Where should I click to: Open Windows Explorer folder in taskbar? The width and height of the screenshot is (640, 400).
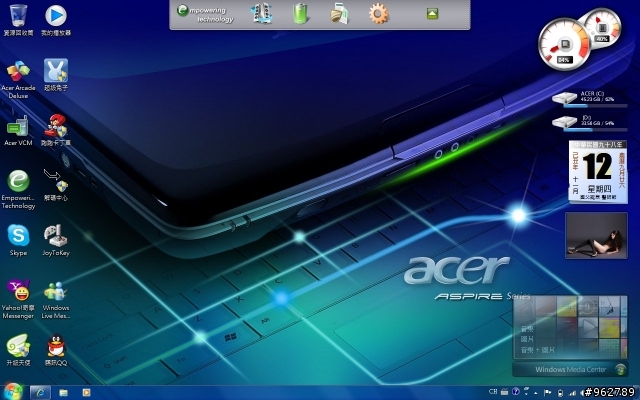pyautogui.click(x=63, y=393)
